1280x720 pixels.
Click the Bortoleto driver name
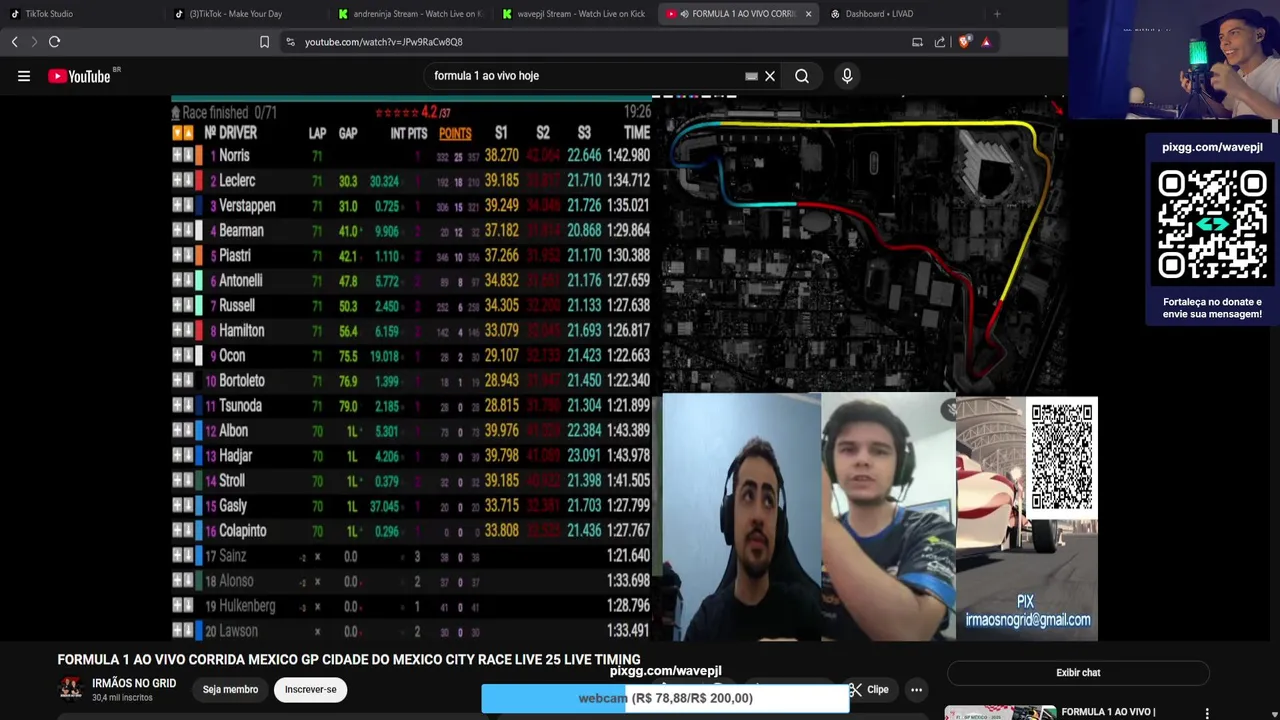[242, 381]
